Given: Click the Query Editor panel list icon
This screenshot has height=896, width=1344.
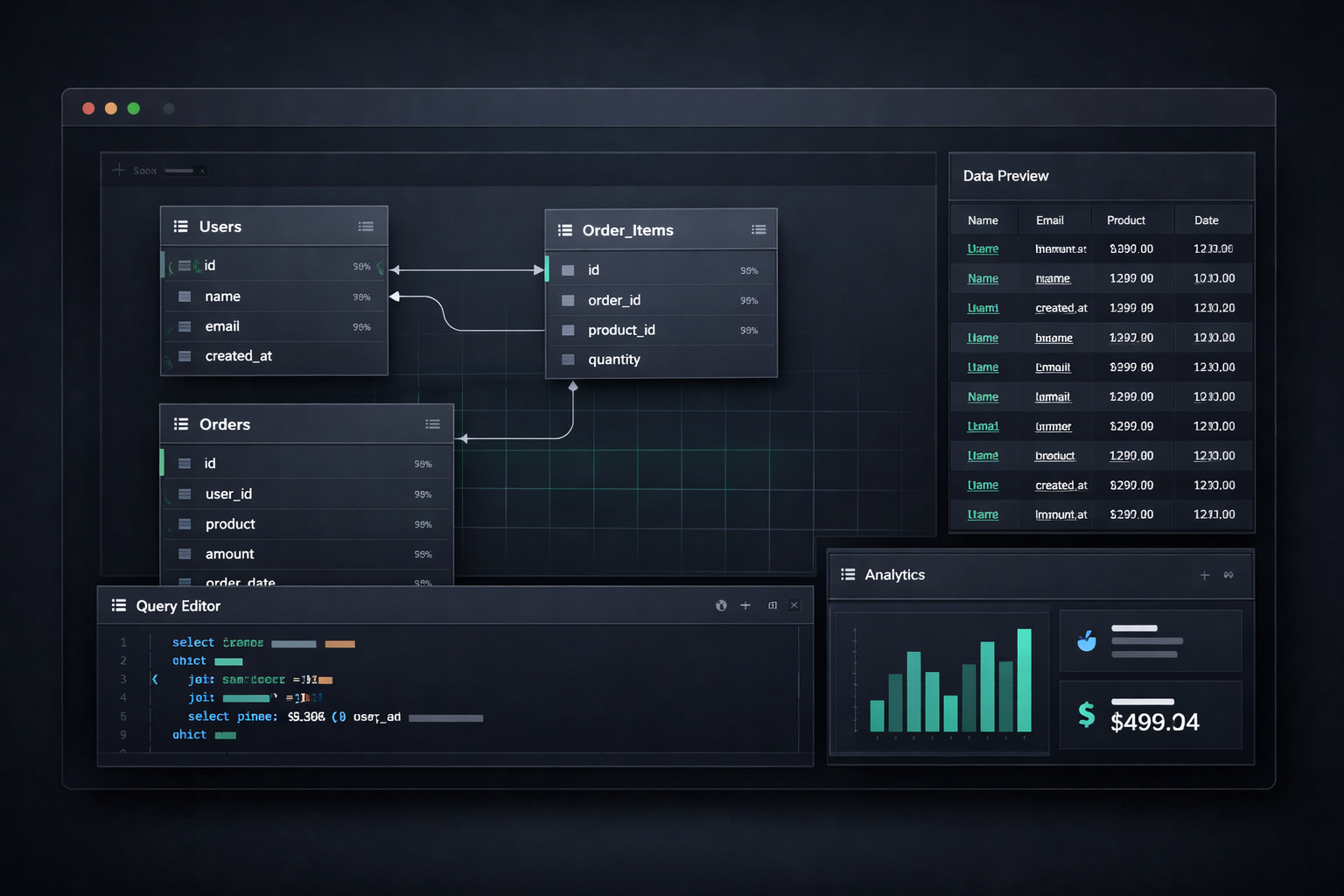Looking at the screenshot, I should pos(119,605).
